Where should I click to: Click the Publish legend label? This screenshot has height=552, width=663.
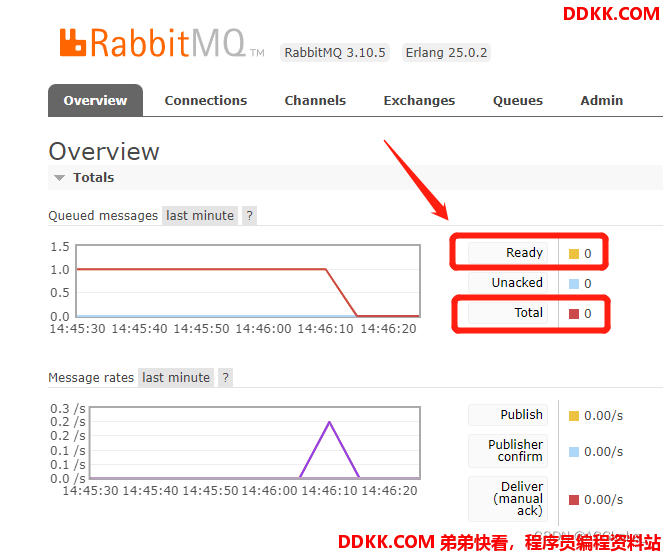coord(508,415)
